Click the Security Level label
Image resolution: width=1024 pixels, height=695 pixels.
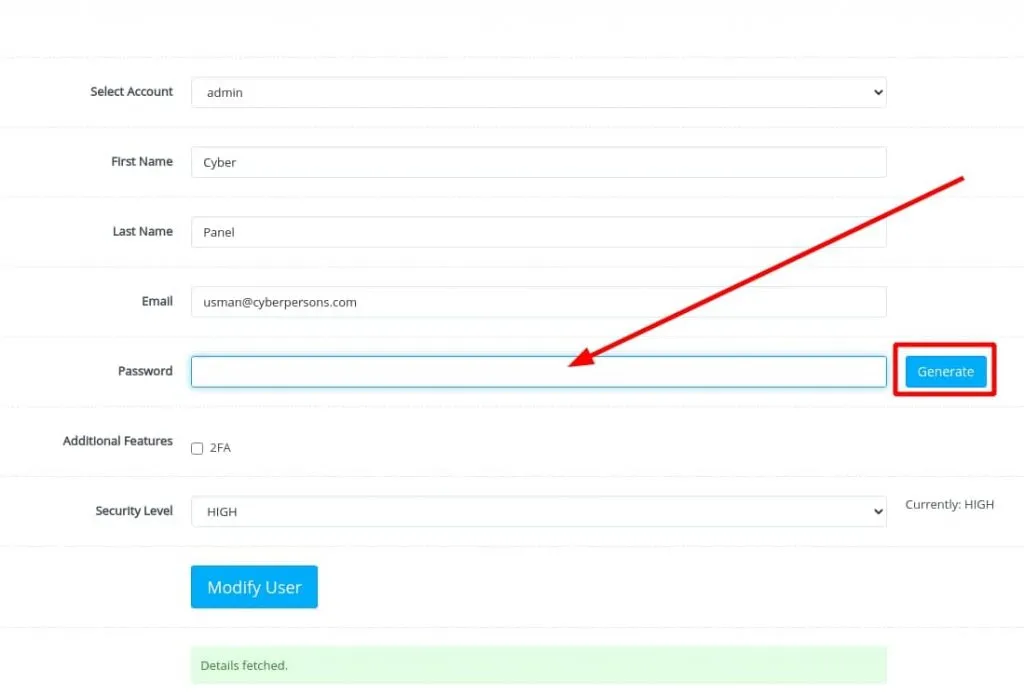click(134, 511)
